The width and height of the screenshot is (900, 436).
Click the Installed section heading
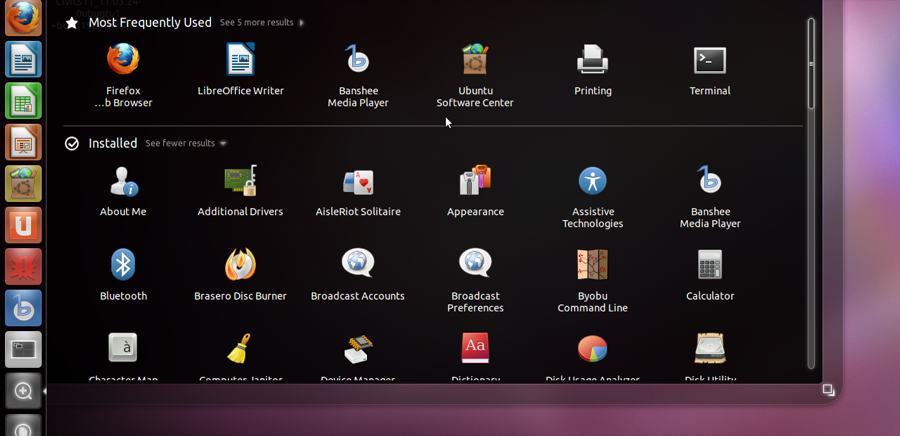pyautogui.click(x=112, y=143)
